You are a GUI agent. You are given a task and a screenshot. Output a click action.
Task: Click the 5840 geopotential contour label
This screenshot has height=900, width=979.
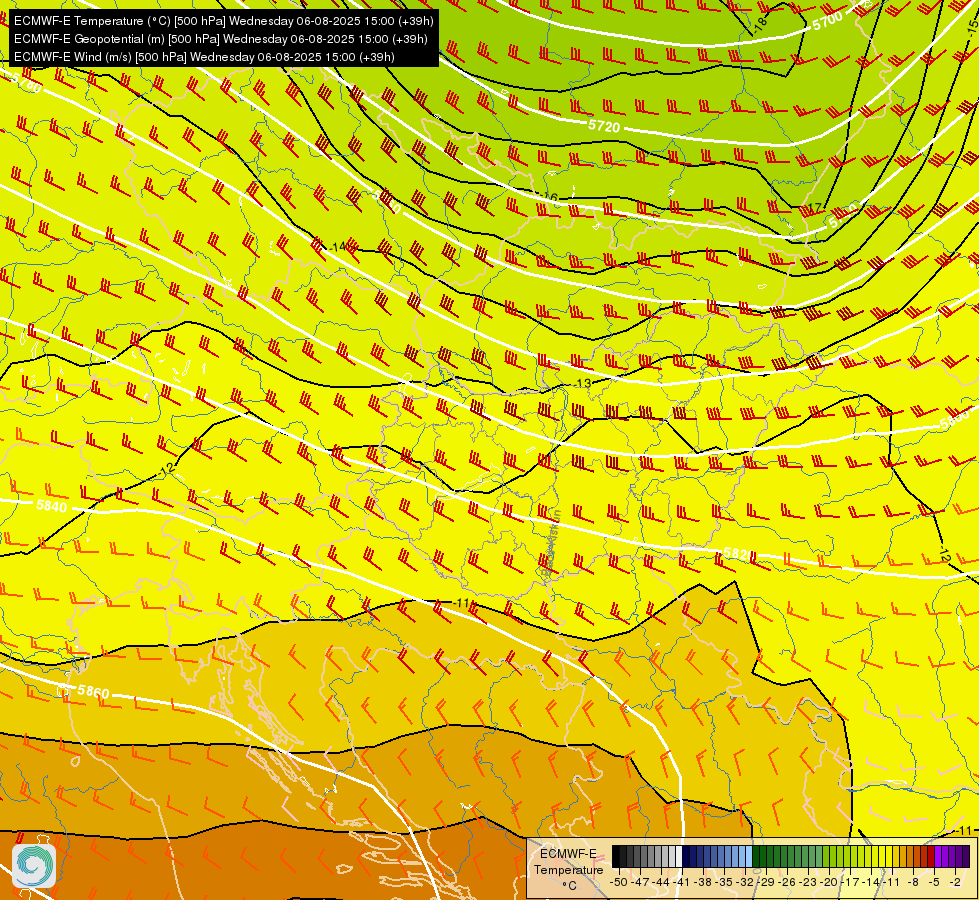51,506
